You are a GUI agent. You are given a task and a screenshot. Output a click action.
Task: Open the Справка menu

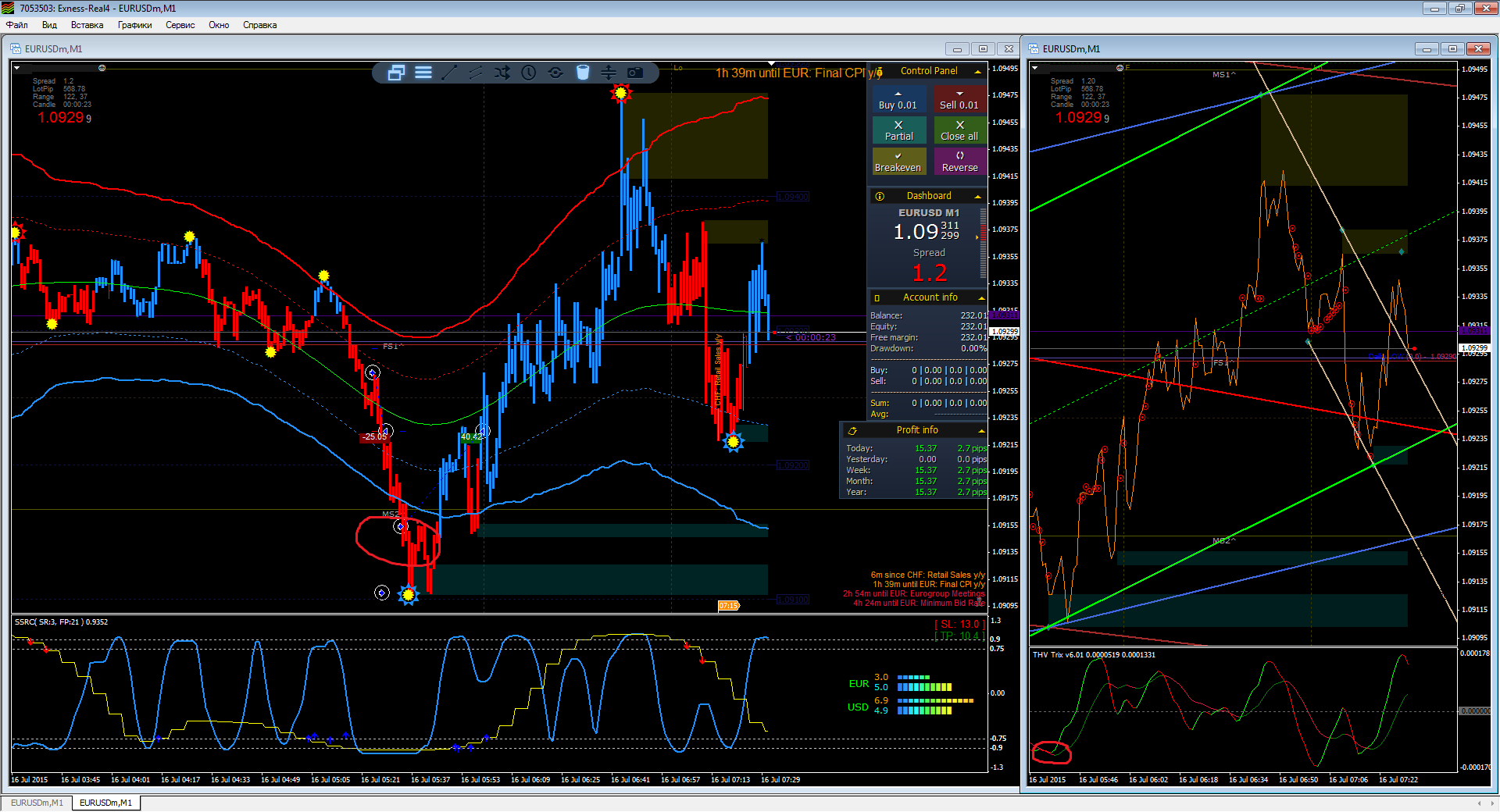(x=259, y=25)
